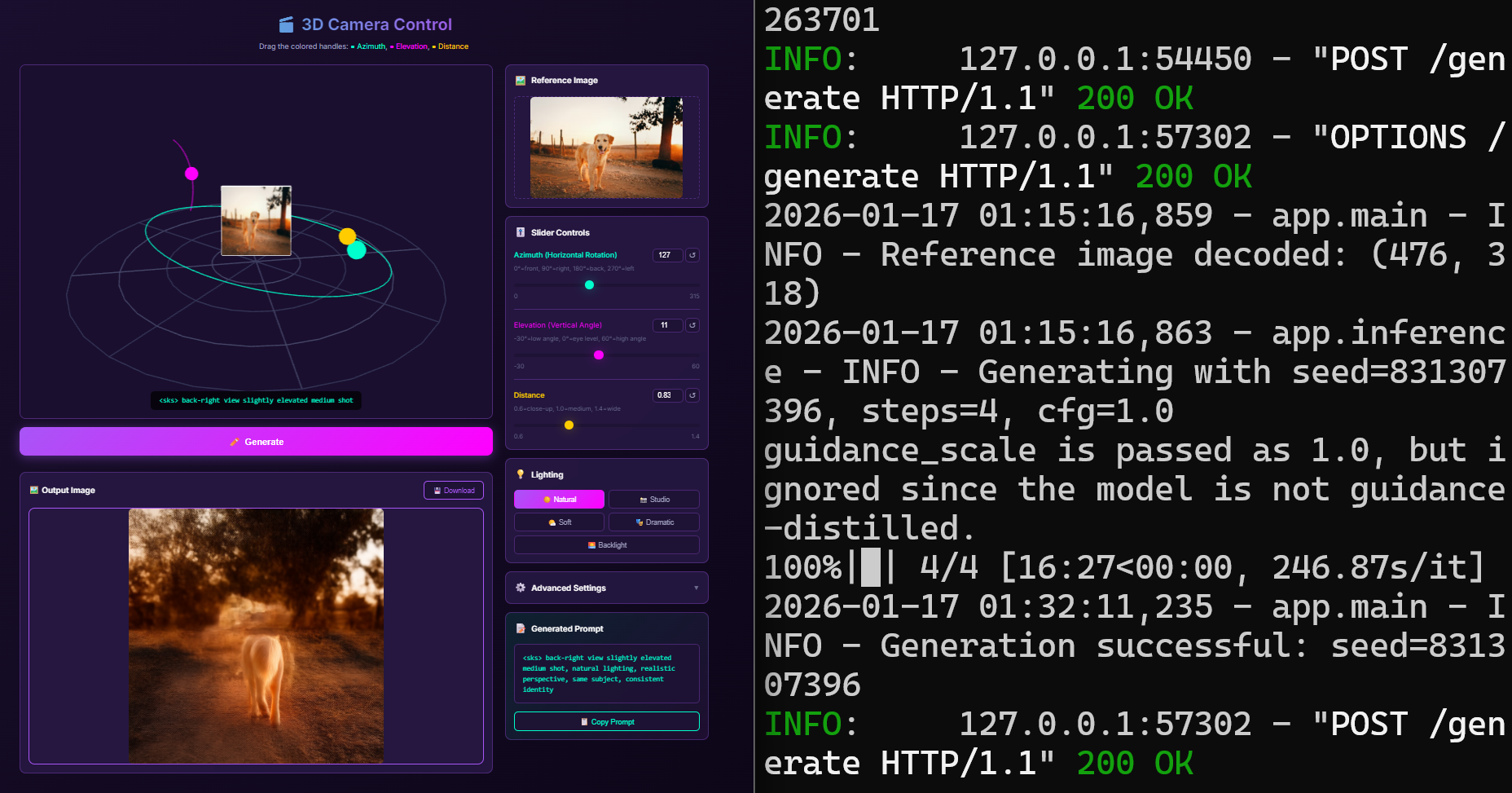Click the gear icon next to Advanced Settings
This screenshot has width=1512, height=793.
pyautogui.click(x=519, y=587)
